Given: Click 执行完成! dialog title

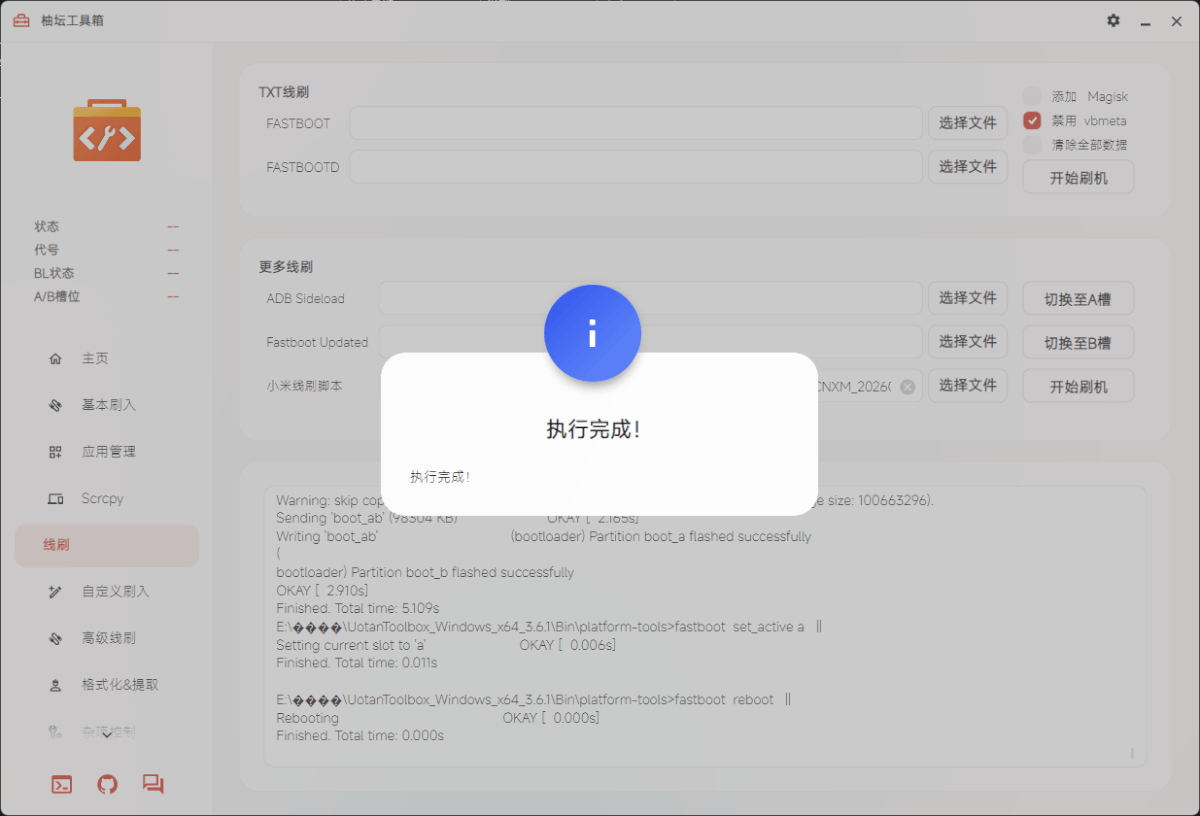Looking at the screenshot, I should (x=594, y=430).
